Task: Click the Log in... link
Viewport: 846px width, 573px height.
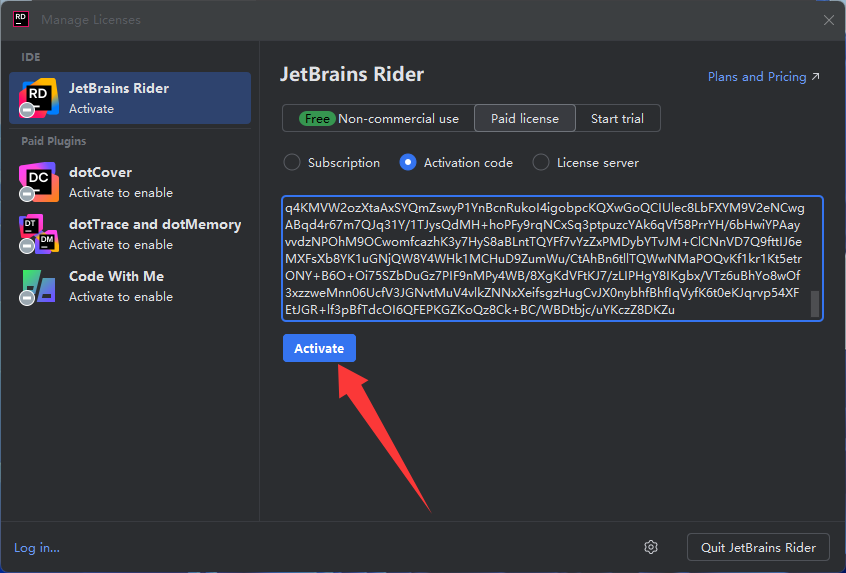Action: coord(37,548)
